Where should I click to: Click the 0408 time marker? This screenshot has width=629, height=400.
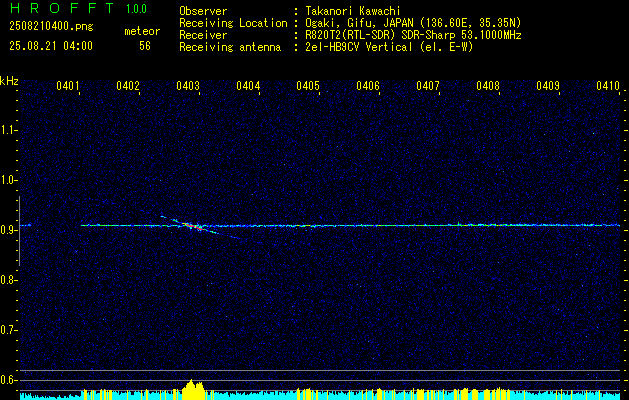coord(488,86)
